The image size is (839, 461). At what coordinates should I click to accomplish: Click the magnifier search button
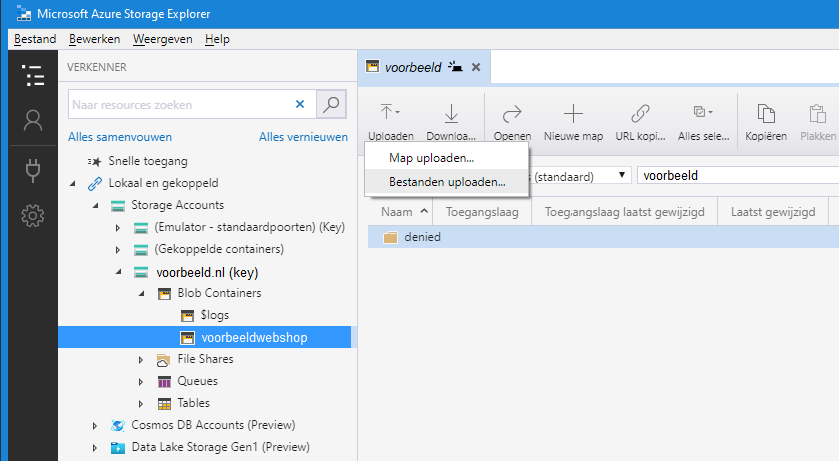(x=331, y=104)
